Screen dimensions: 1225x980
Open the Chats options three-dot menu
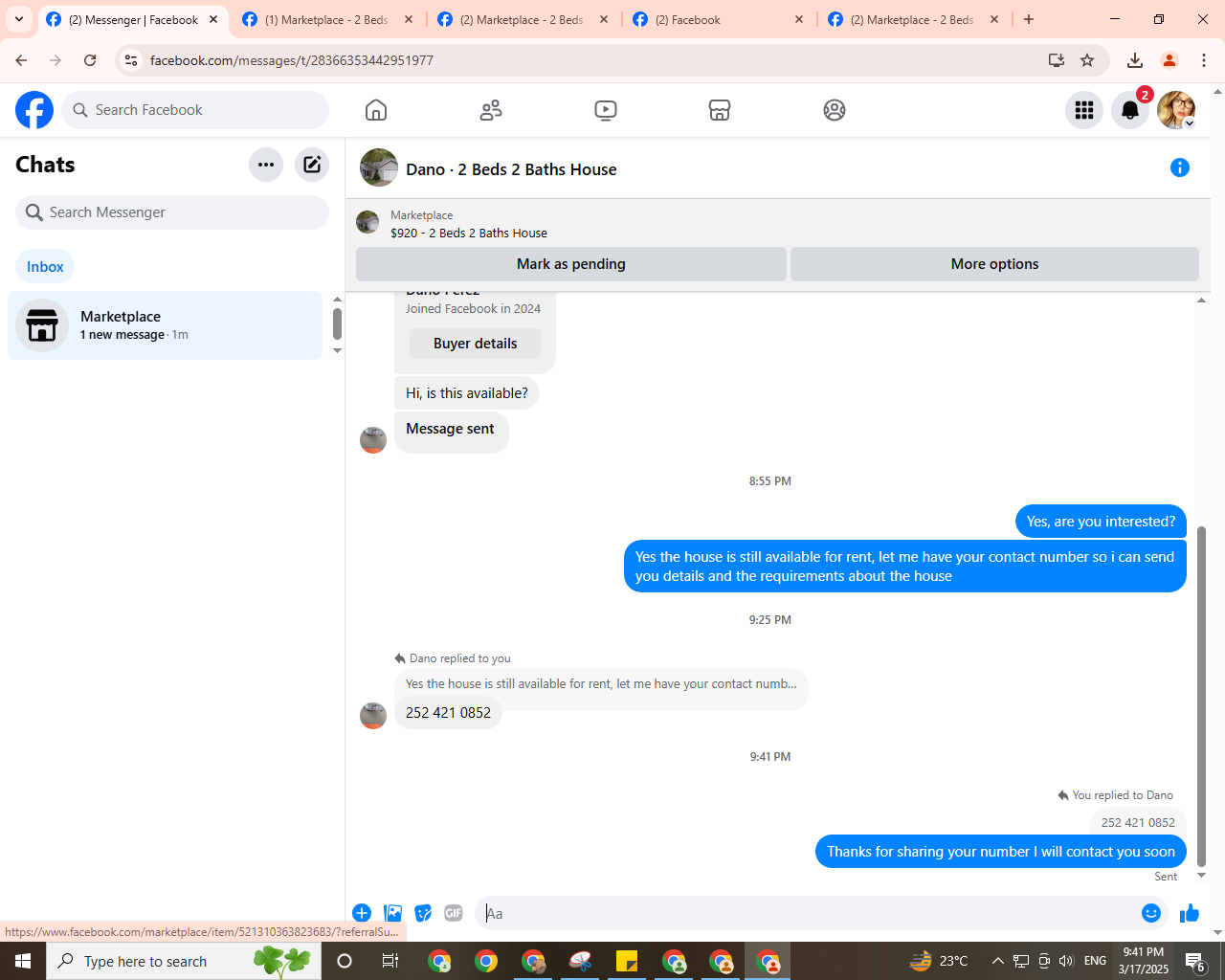[266, 165]
